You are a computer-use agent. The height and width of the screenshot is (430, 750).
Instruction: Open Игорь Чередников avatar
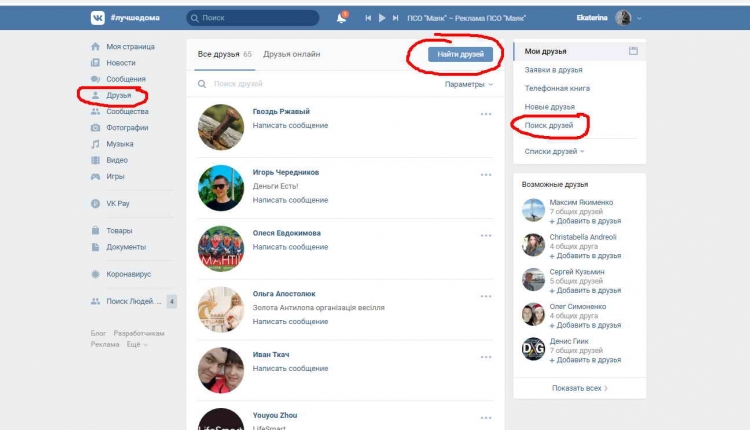221,188
